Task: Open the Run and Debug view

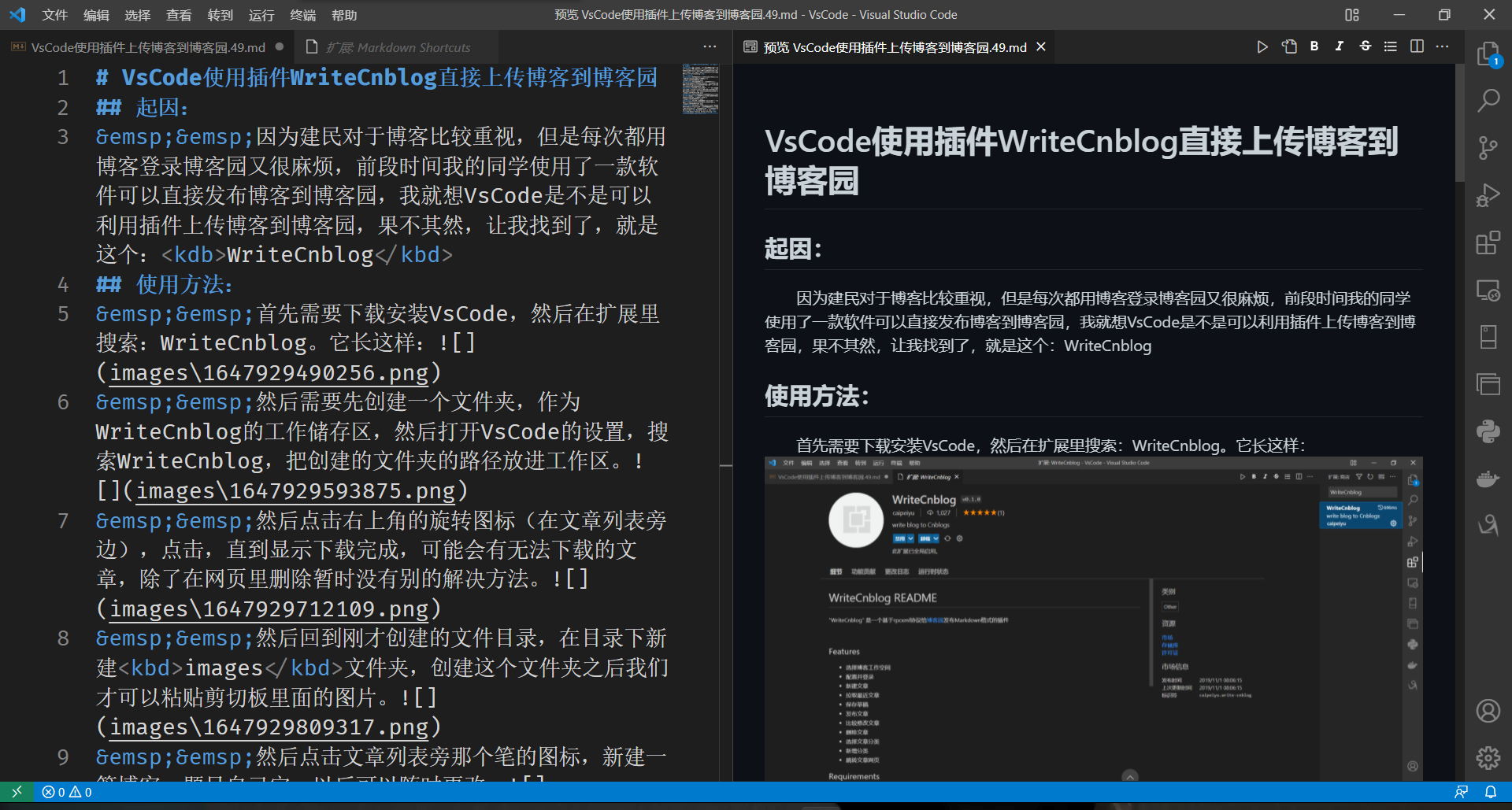Action: coord(1488,195)
